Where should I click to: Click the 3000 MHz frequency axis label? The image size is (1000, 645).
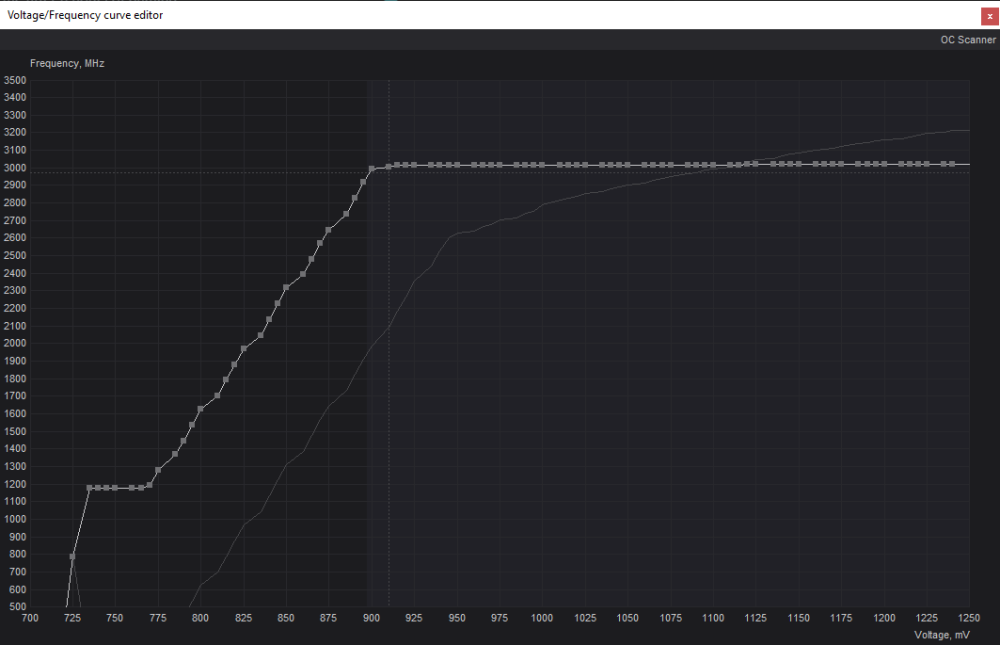coord(15,168)
